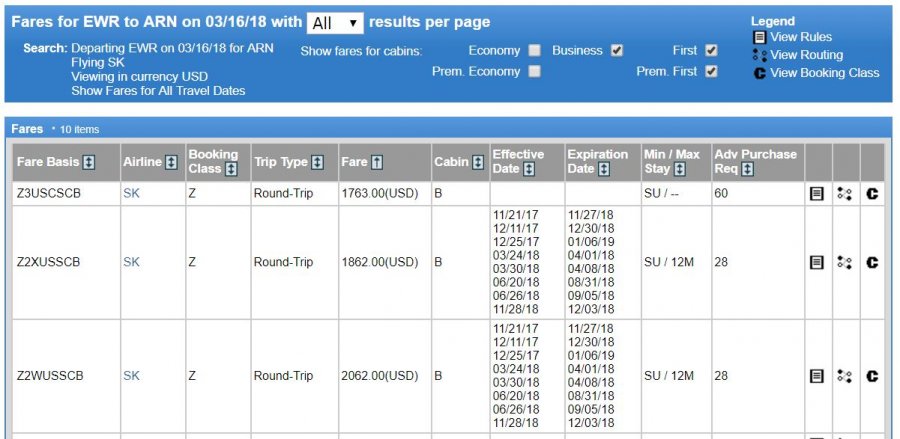Screen dimensions: 900x439
Task: Sort by Adv Purchase Req column
Action: [x=748, y=169]
